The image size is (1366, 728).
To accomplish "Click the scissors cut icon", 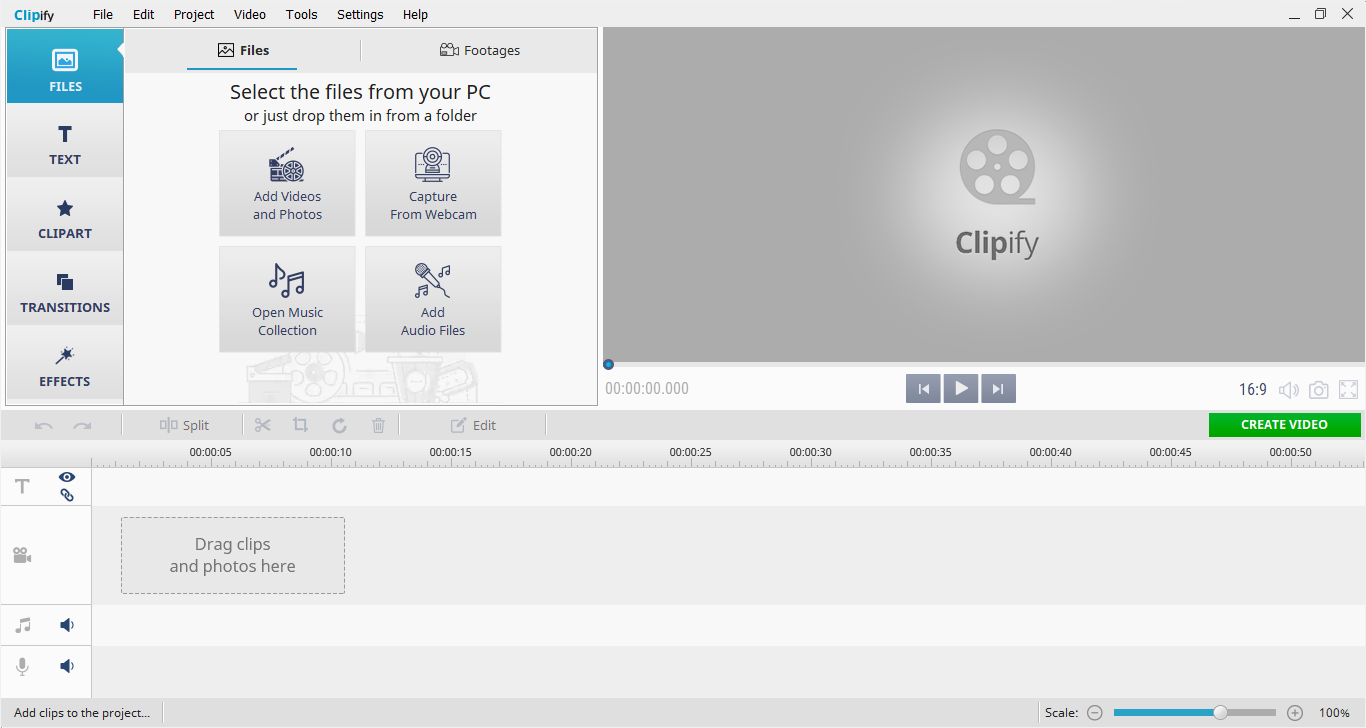I will [263, 425].
